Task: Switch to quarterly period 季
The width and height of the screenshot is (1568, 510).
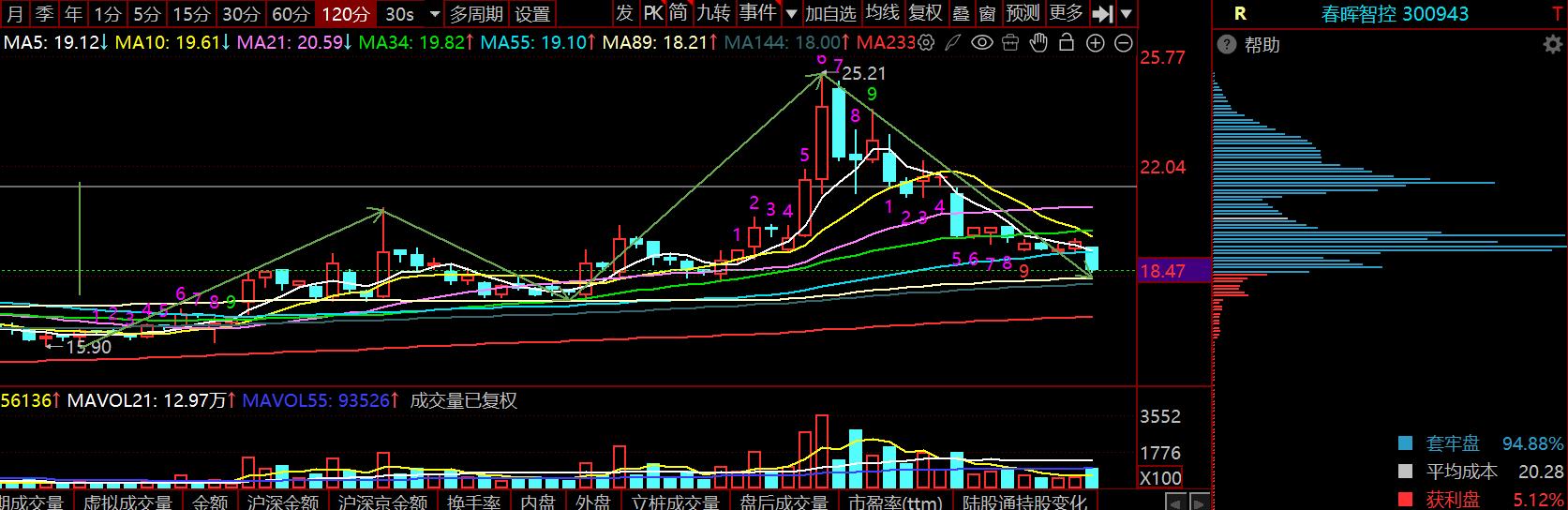Action: (45, 14)
